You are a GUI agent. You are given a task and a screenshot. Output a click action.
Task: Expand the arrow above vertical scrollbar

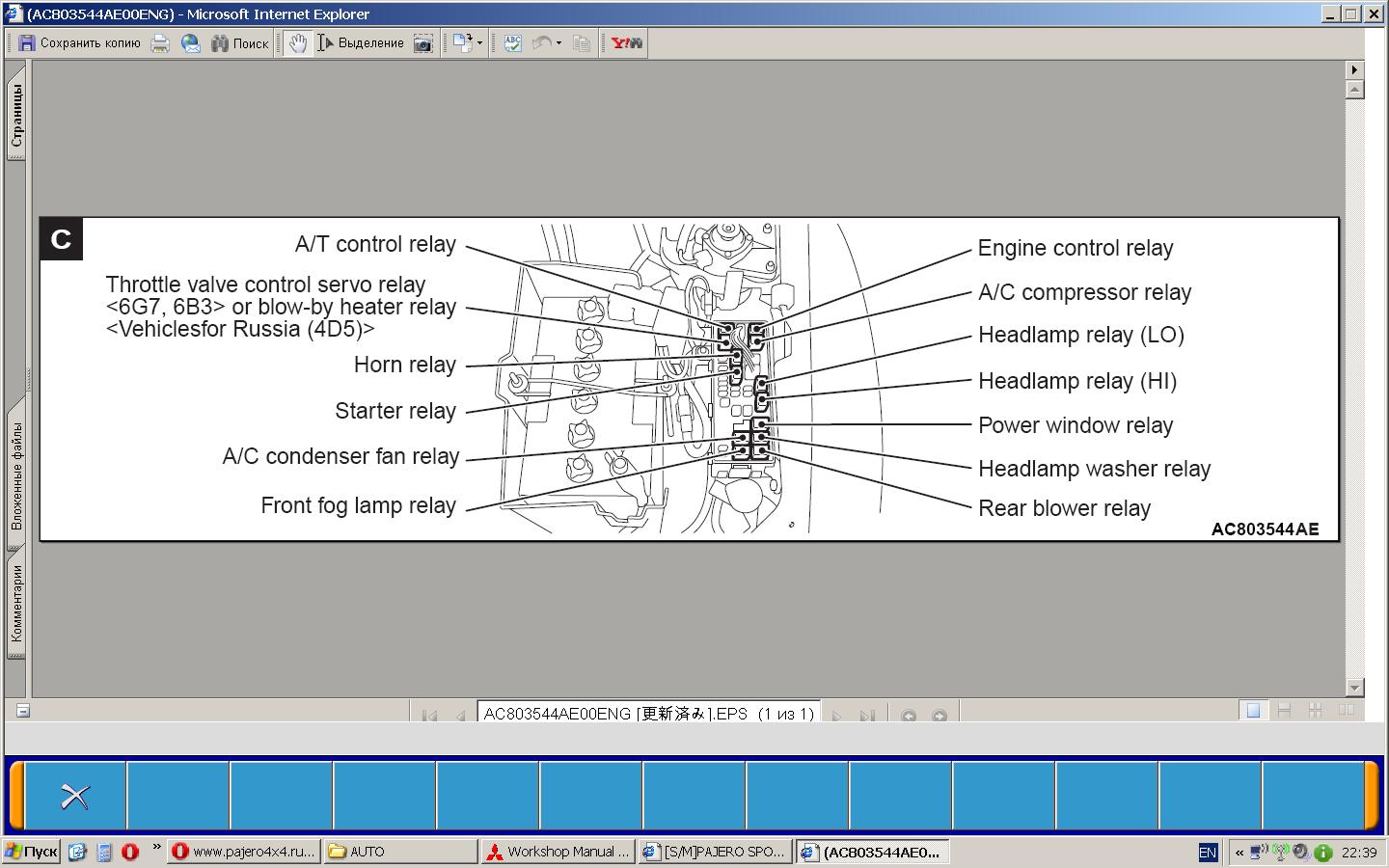[1354, 69]
